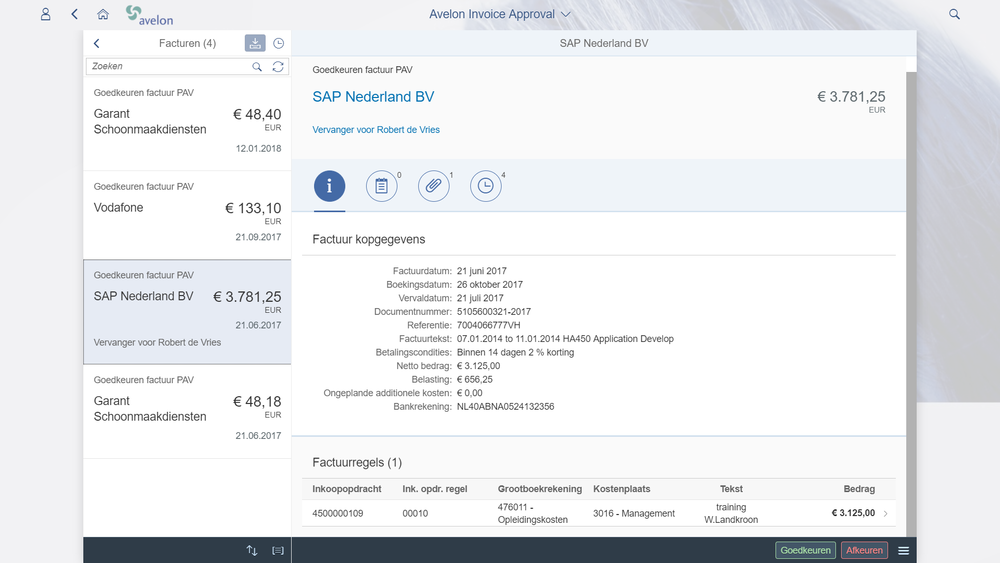
Task: Open the multi-select list icon in footer
Action: (278, 550)
